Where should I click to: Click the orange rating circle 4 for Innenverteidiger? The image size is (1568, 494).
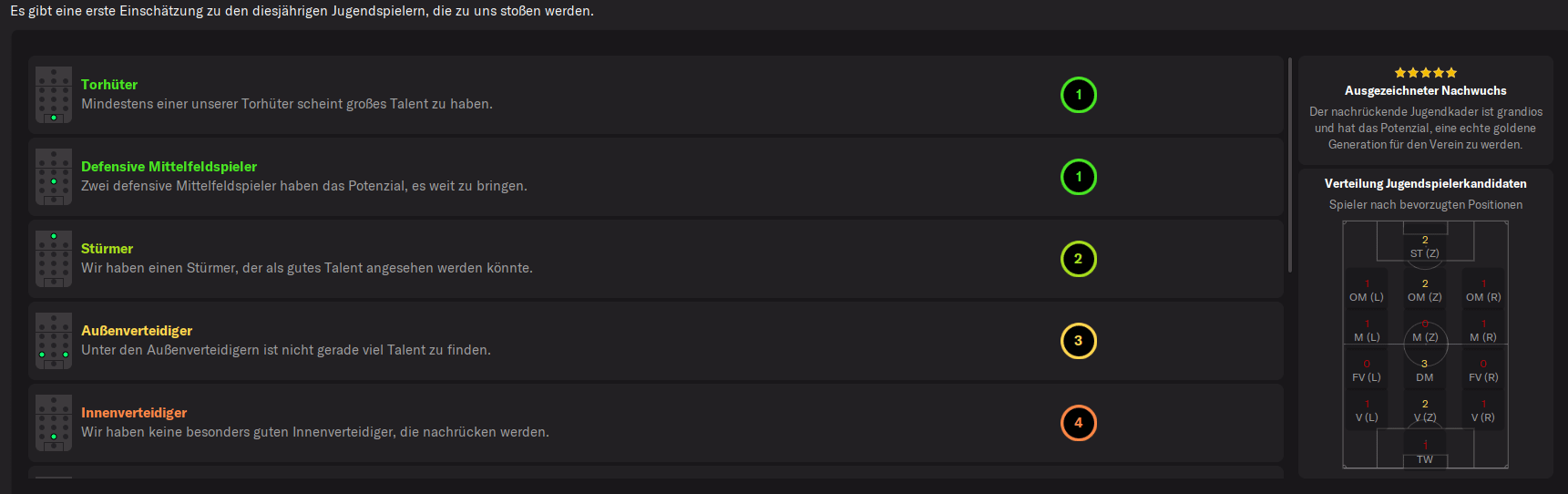coord(1079,423)
